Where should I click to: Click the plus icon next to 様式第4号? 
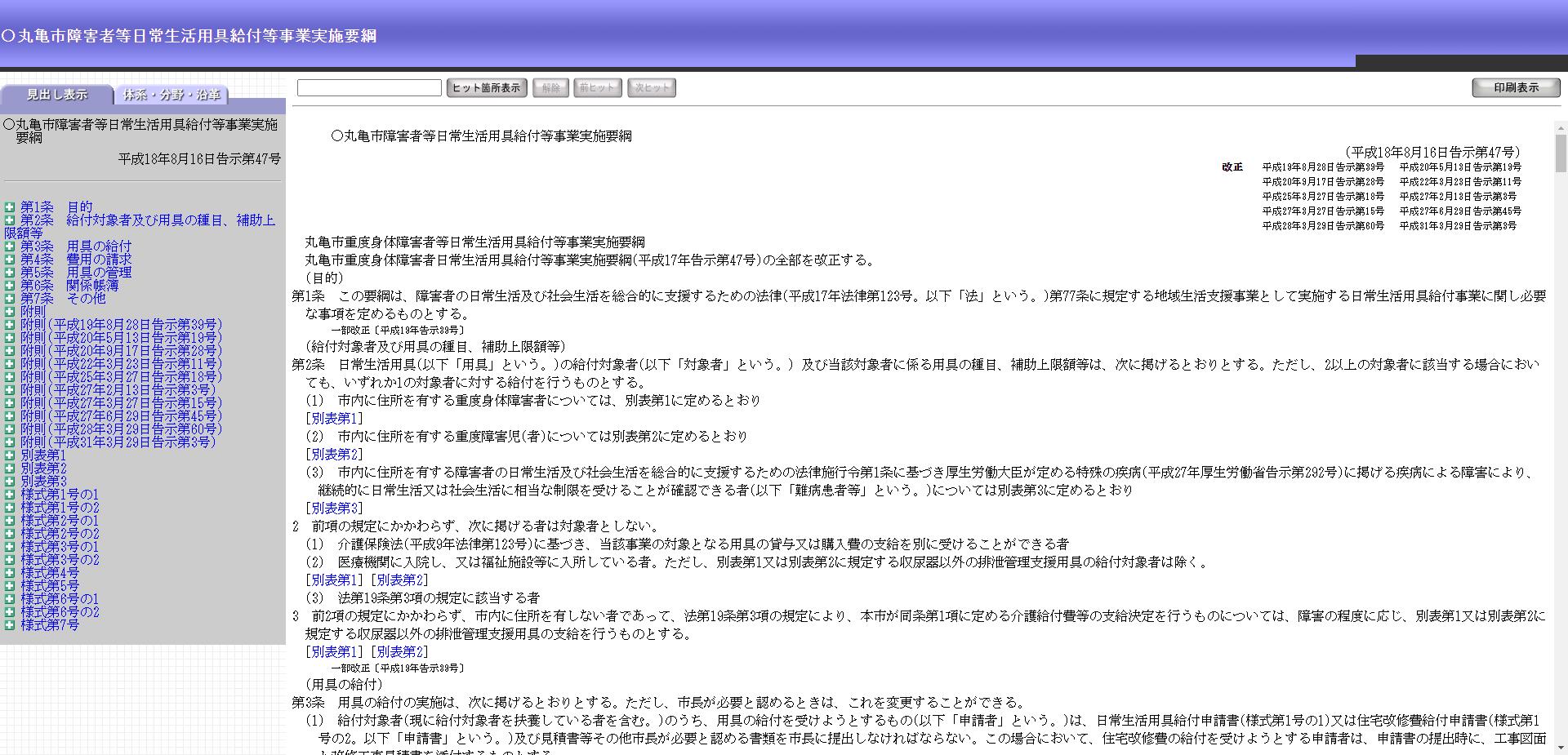[x=10, y=573]
